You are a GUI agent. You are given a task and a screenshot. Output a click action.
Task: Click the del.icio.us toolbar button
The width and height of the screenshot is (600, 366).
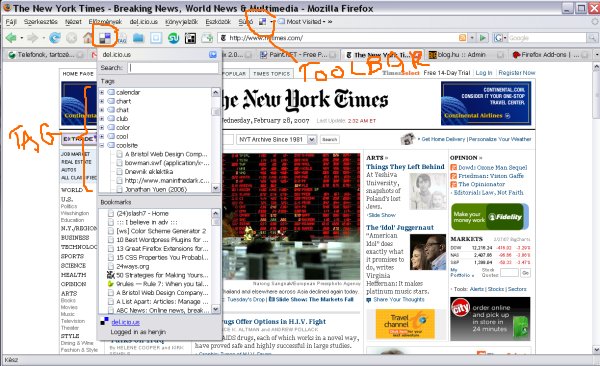coord(105,38)
